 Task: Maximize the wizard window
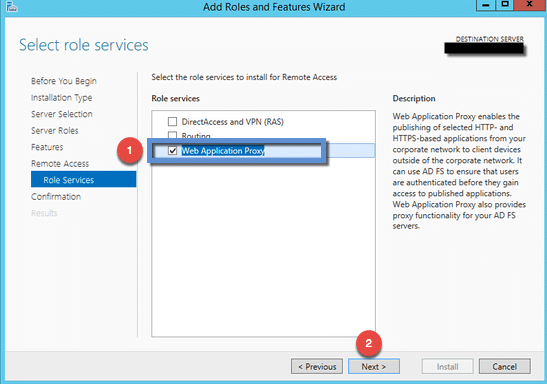click(505, 5)
